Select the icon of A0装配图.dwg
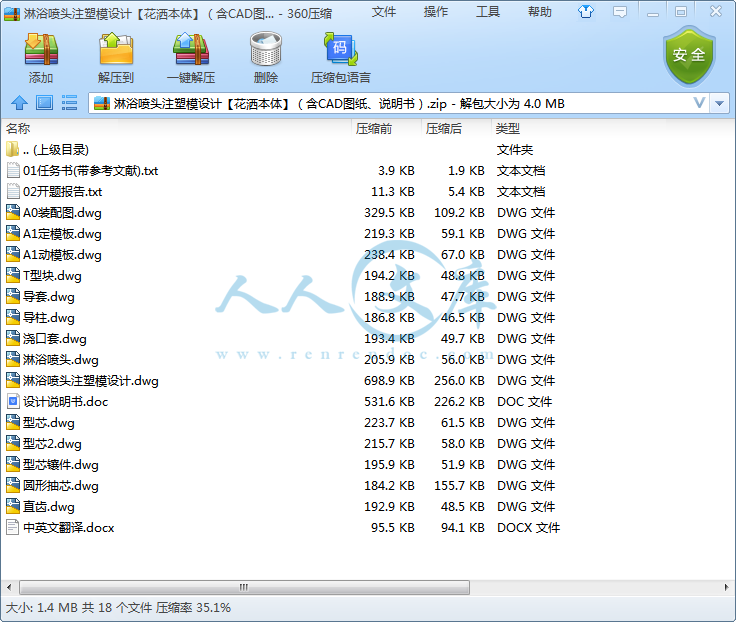 click(x=13, y=213)
